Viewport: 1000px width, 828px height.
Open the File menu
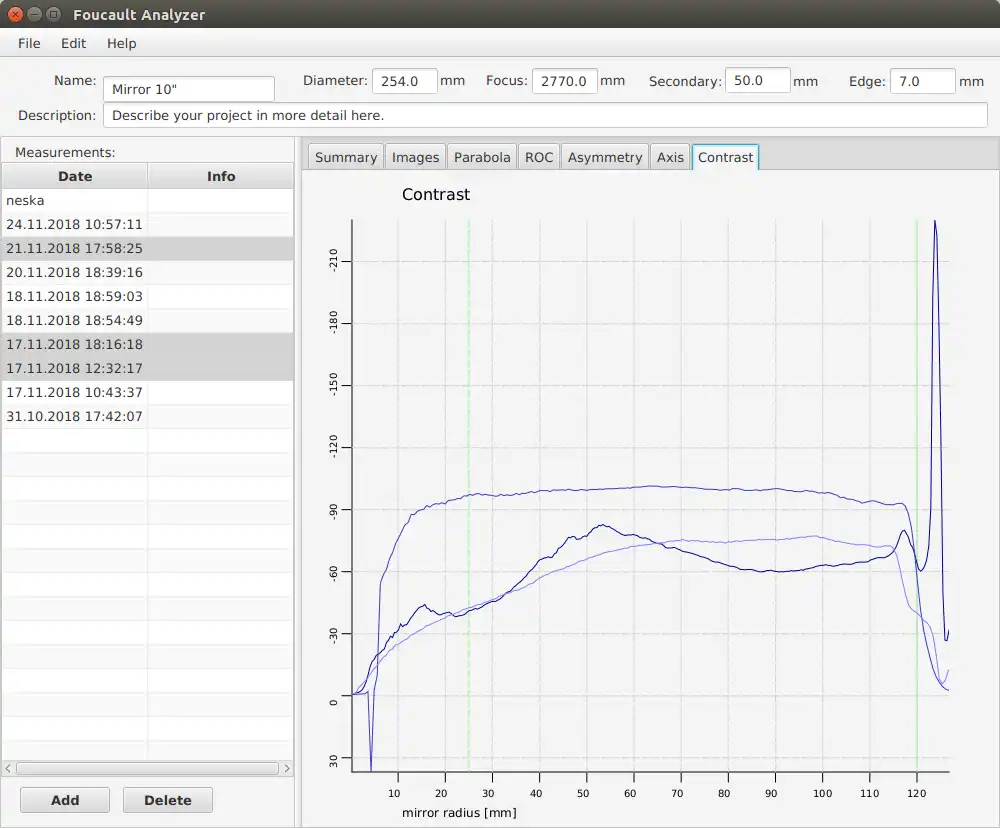point(29,43)
